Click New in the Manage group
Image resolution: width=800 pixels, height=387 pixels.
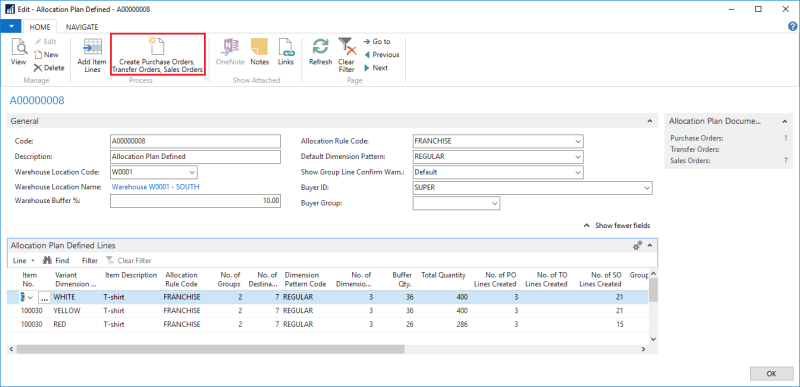click(46, 55)
